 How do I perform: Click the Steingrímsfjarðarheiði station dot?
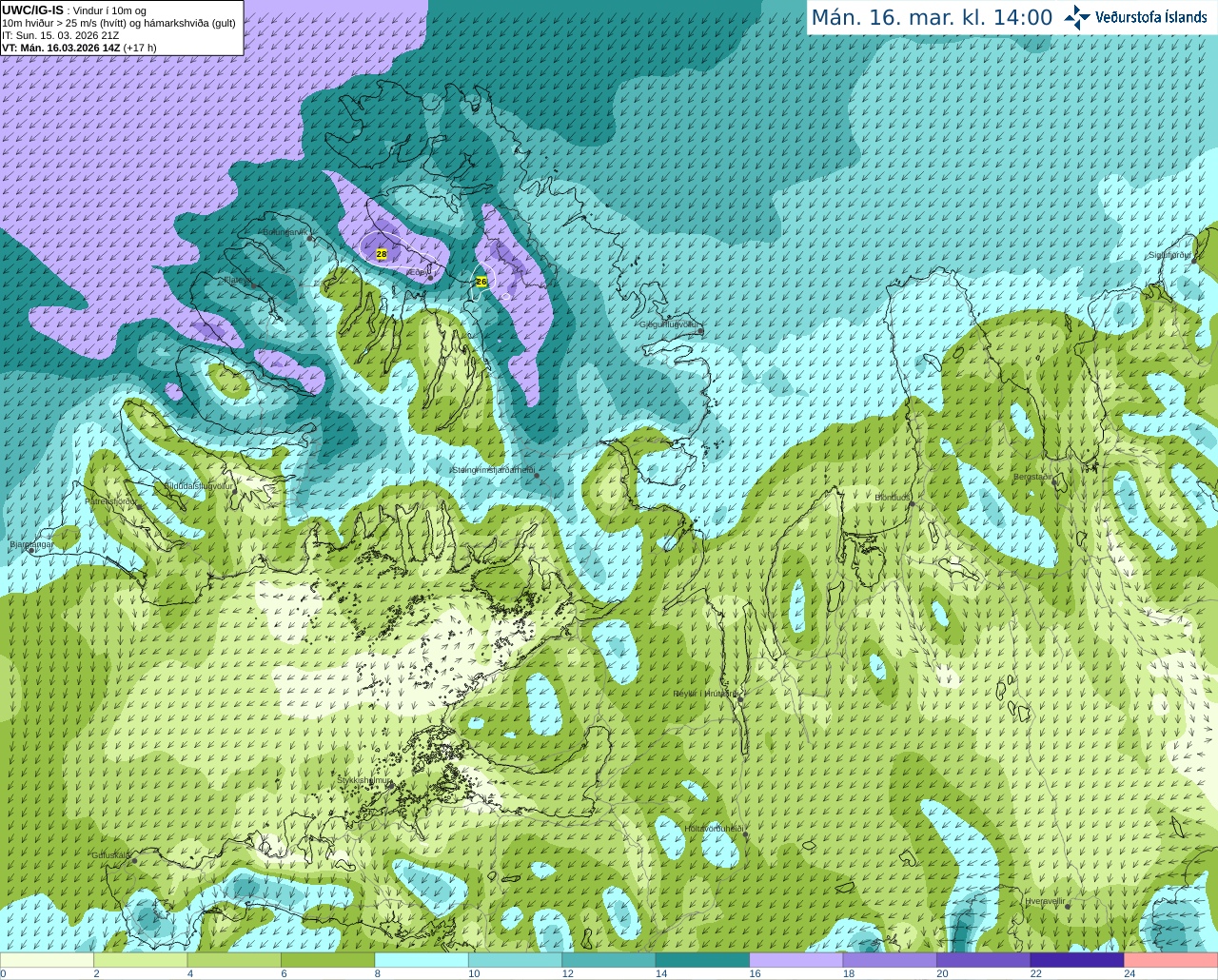537,476
